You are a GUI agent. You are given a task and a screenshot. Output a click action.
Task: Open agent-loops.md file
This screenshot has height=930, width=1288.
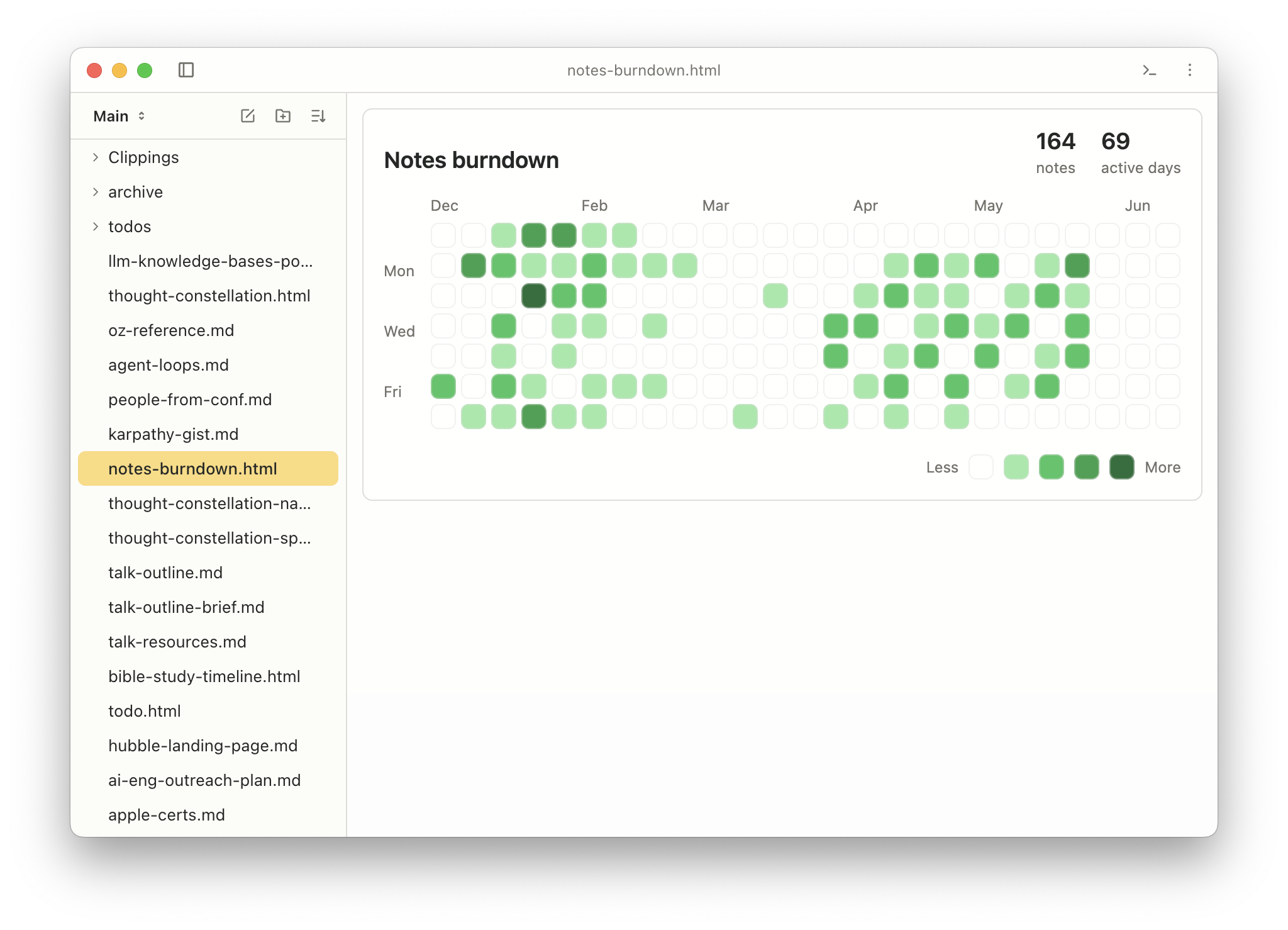click(x=208, y=365)
